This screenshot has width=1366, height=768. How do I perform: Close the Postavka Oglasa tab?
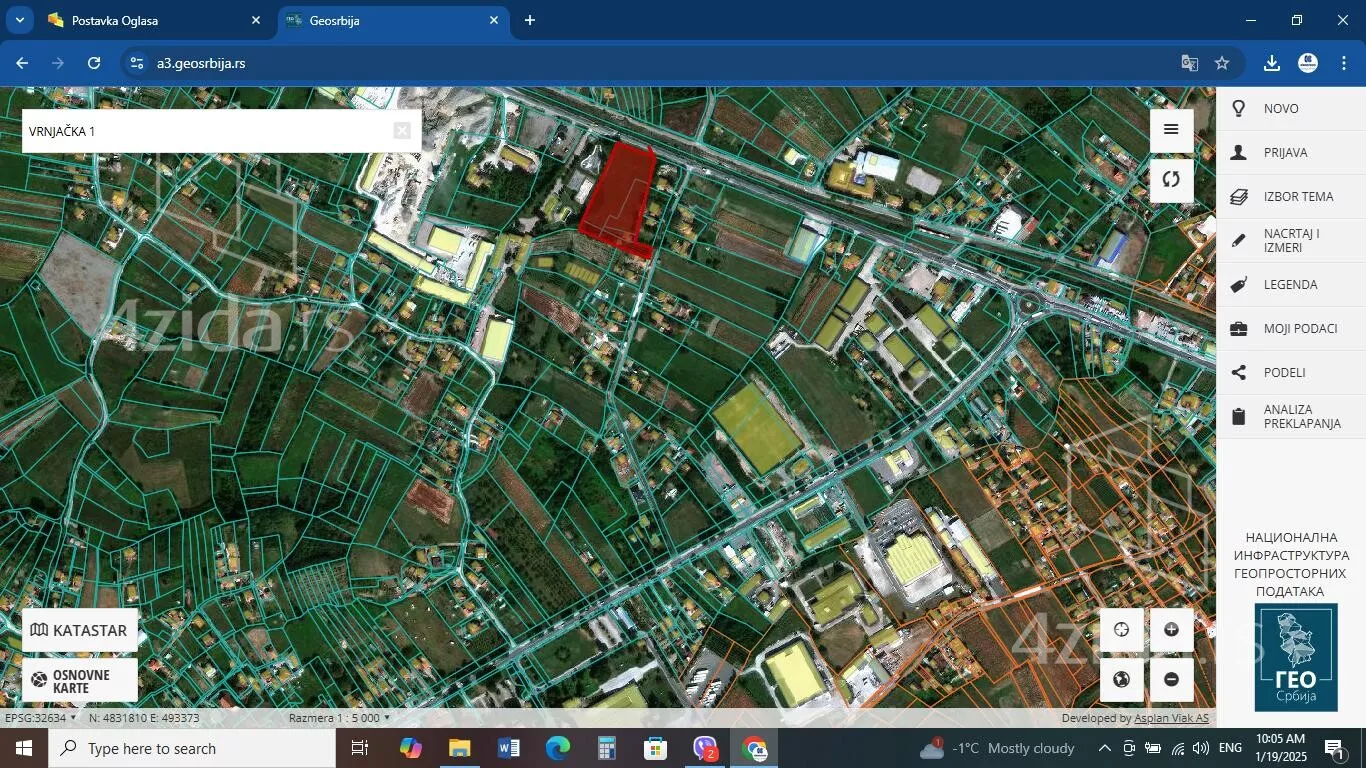tap(256, 20)
